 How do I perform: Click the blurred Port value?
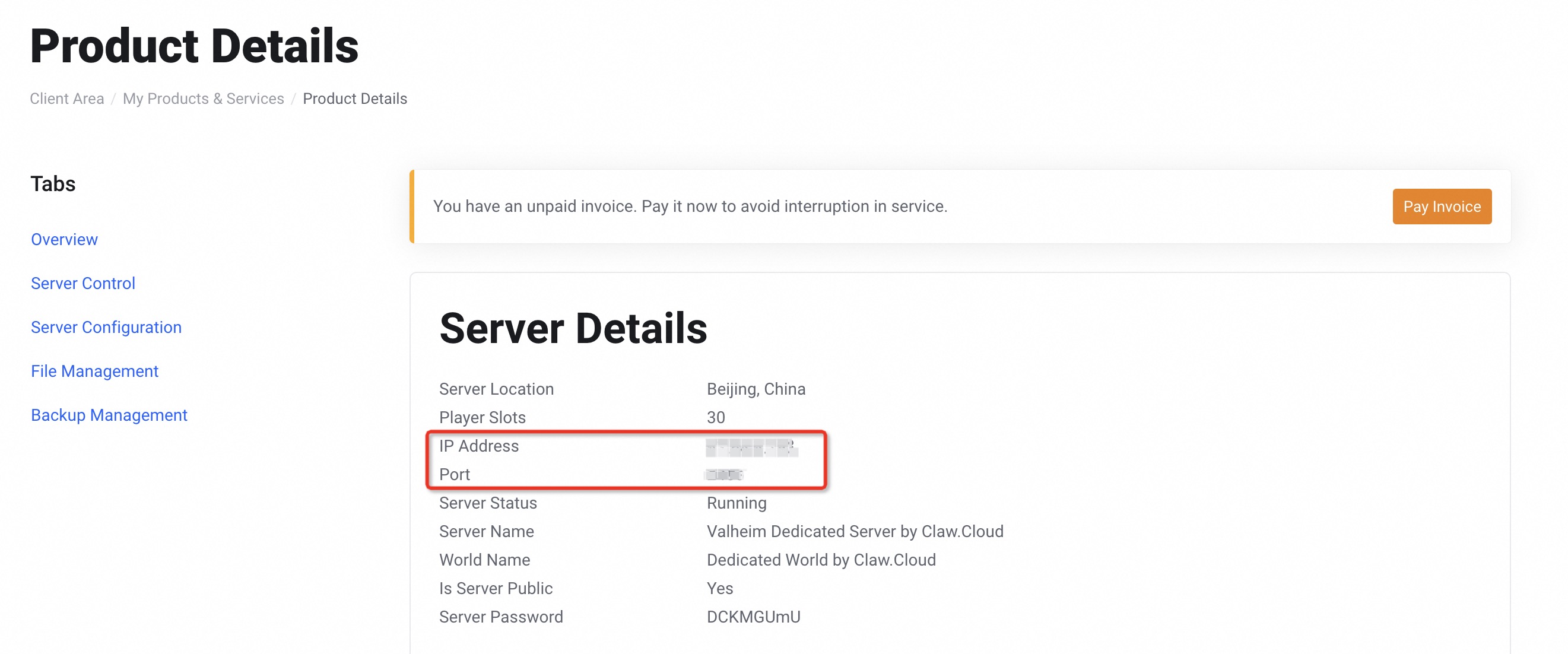tap(723, 474)
